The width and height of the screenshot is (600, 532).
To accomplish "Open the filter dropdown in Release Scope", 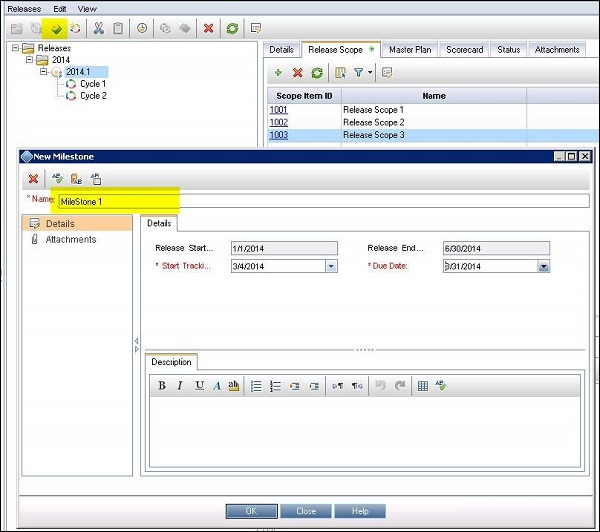I will (x=369, y=73).
